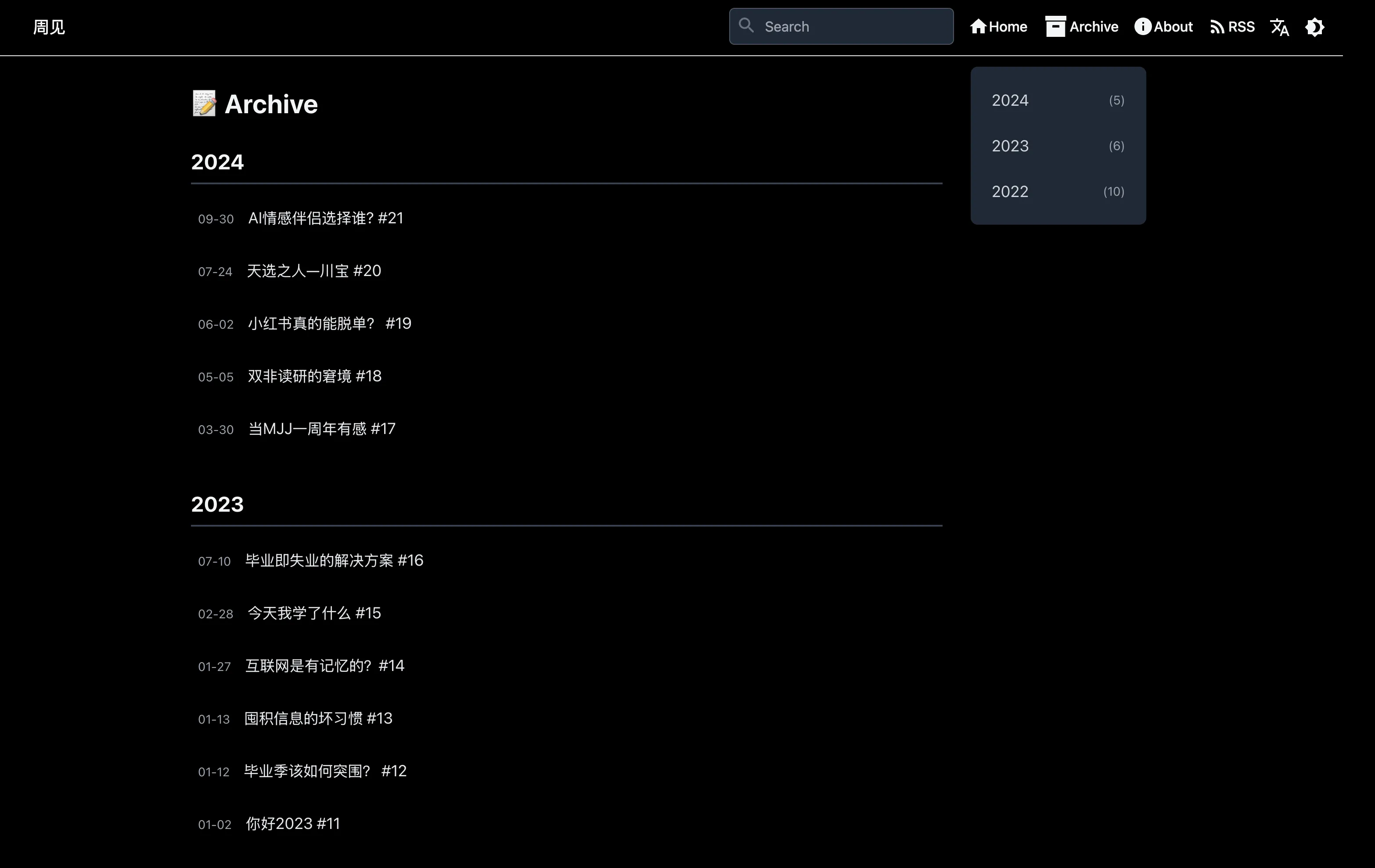Click the (5) count beside 2024

[1116, 100]
